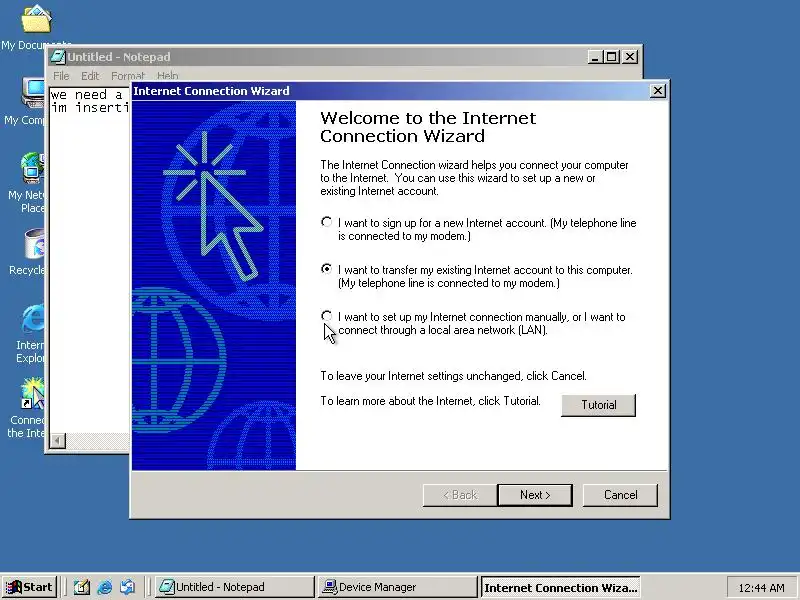Click Show Desktop quick launch icon
The height and width of the screenshot is (600, 800).
click(x=81, y=587)
